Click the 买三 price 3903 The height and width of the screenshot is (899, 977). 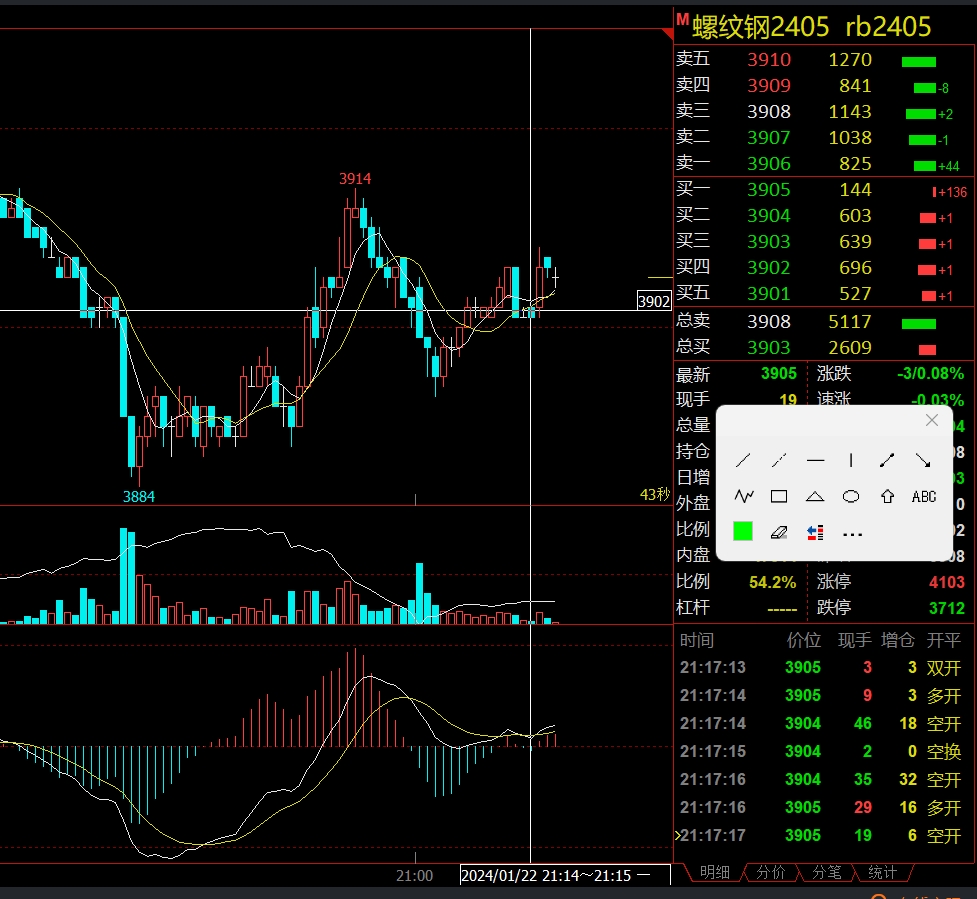click(769, 242)
